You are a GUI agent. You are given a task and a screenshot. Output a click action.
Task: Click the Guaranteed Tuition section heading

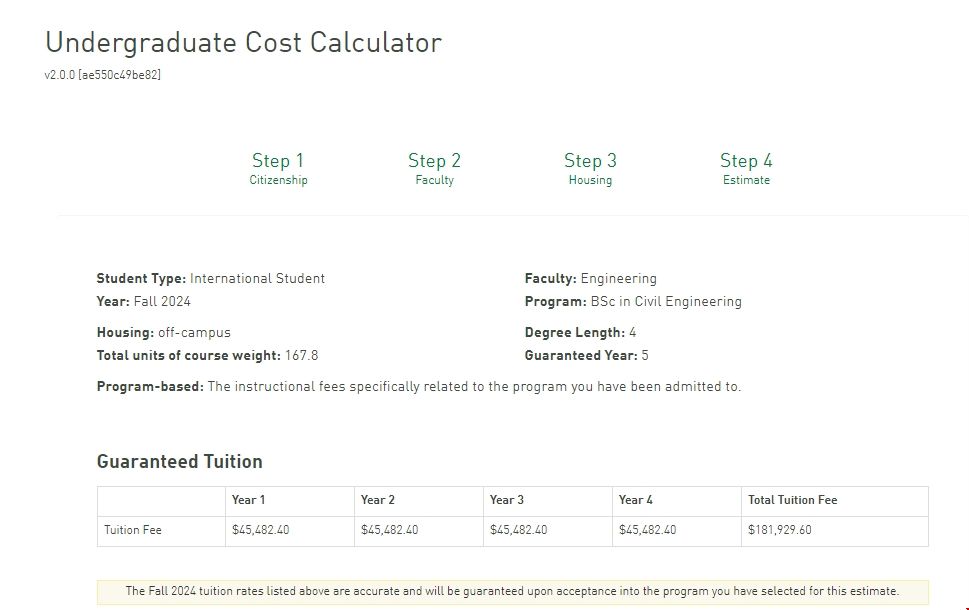pos(179,461)
